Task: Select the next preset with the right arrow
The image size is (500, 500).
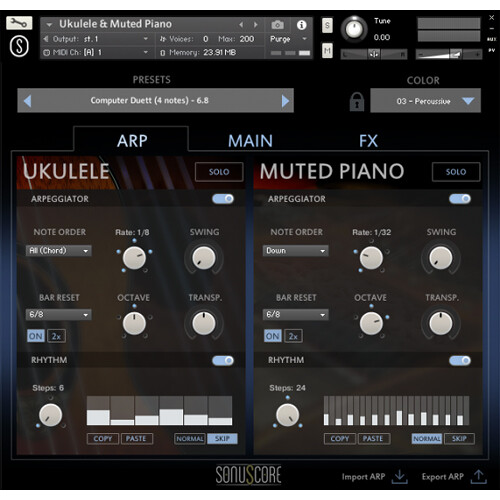Action: point(285,101)
